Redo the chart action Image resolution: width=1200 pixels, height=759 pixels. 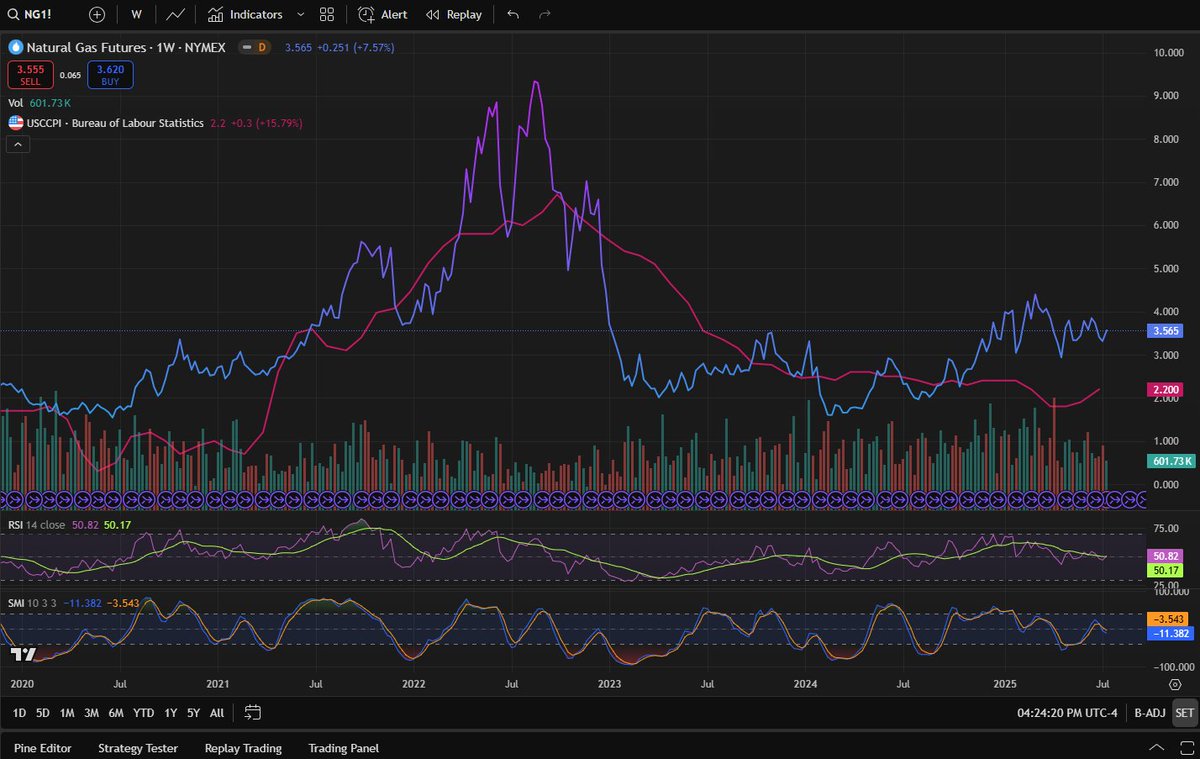[x=545, y=14]
